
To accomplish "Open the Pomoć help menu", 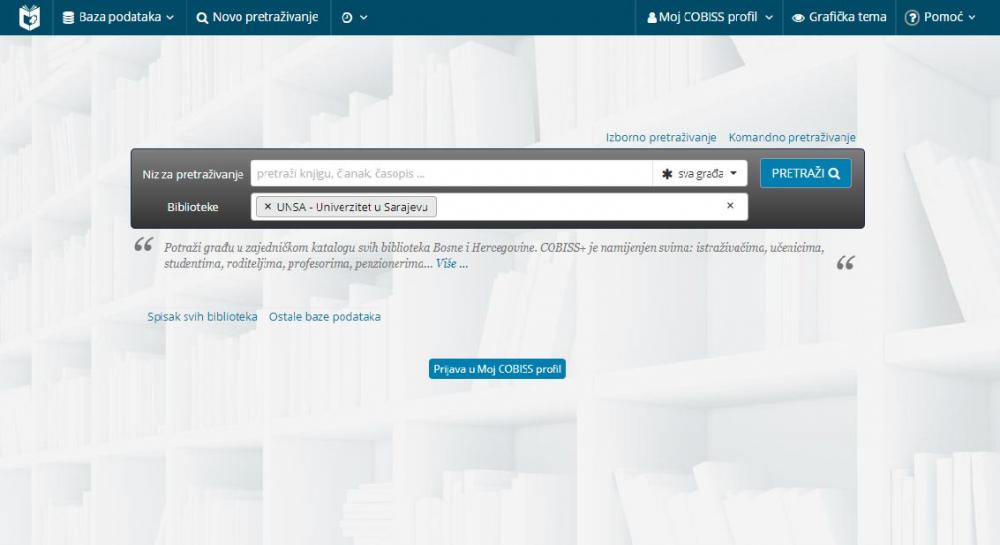I will coord(940,17).
